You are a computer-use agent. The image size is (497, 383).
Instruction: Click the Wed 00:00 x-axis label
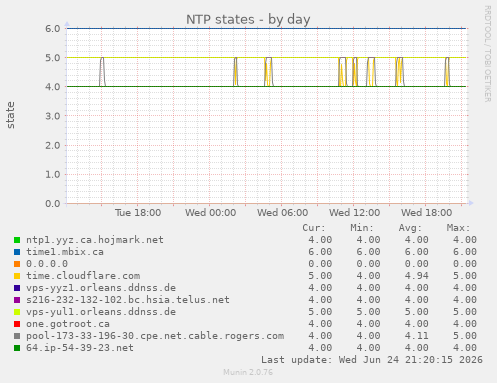click(x=211, y=213)
